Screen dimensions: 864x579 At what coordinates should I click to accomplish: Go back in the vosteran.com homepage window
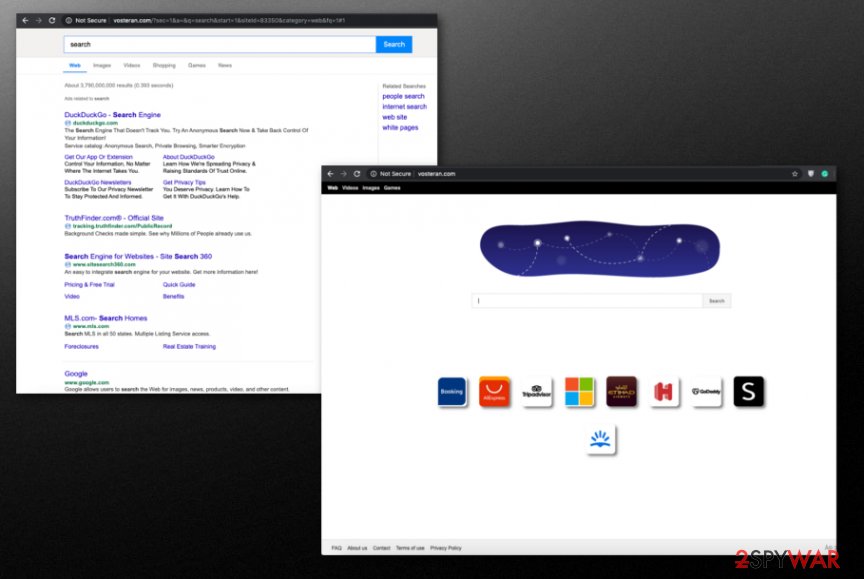[331, 174]
